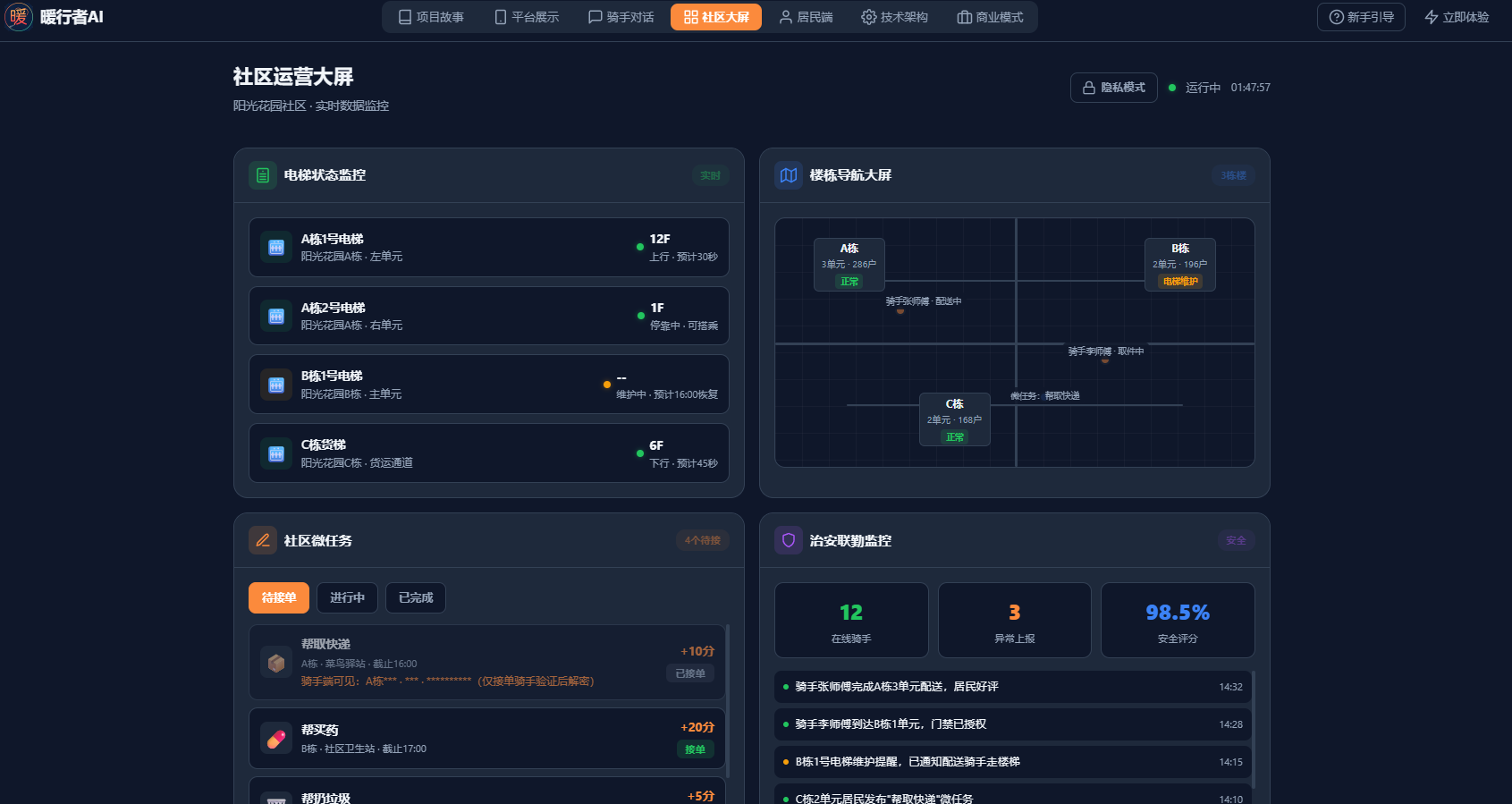Click the map icon of 楼栋导航大屏

click(x=789, y=175)
